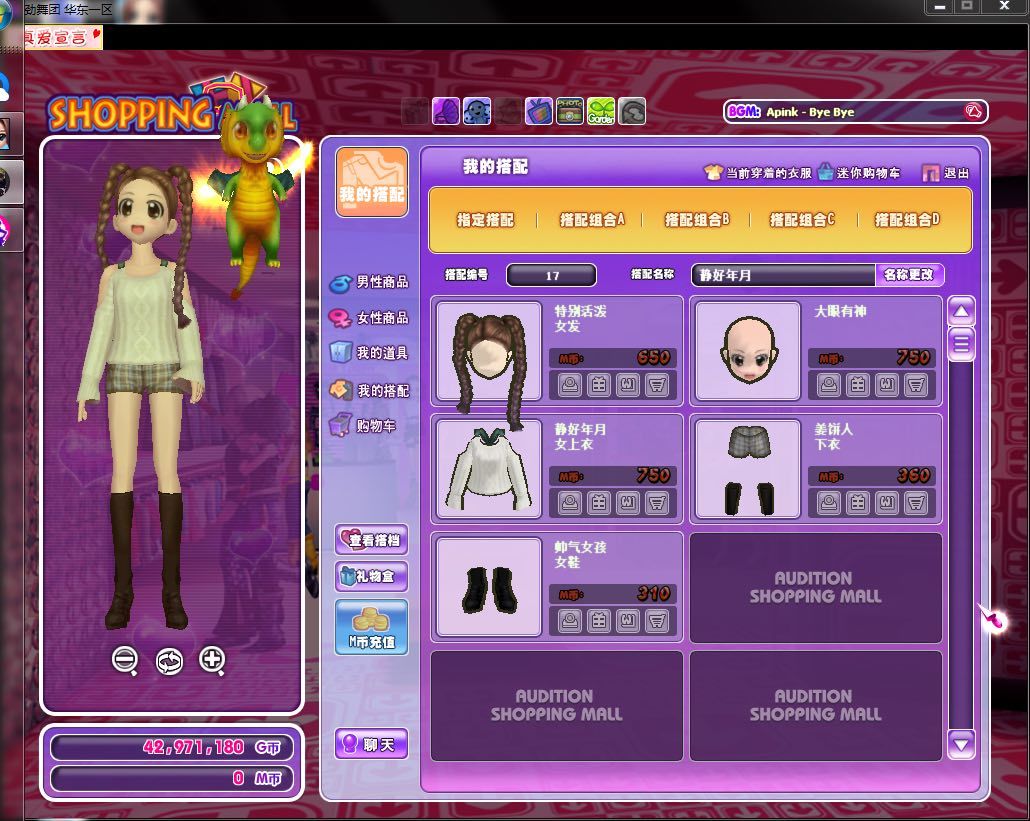Open 女性商品 in the sidebar

(x=369, y=318)
